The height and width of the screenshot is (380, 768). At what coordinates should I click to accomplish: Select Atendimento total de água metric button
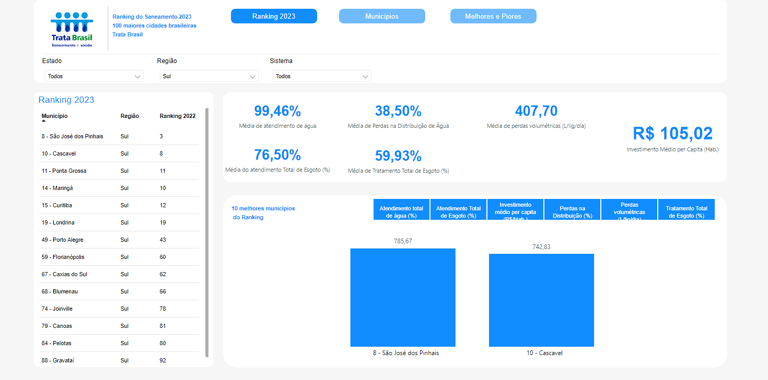401,209
